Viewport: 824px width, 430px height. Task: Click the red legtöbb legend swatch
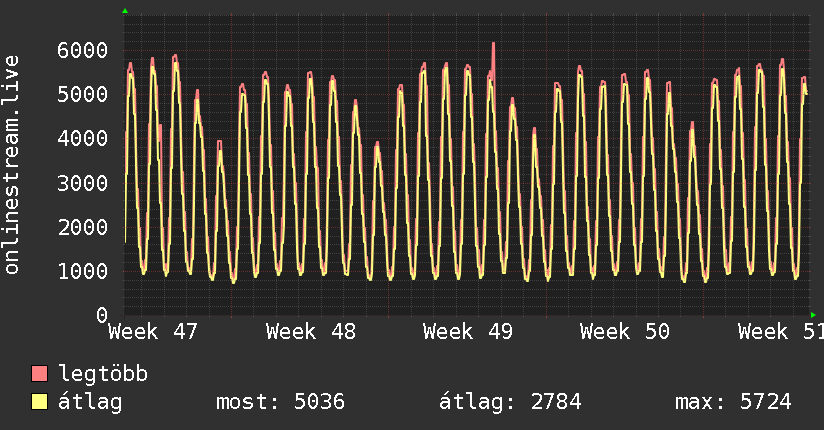(x=40, y=374)
